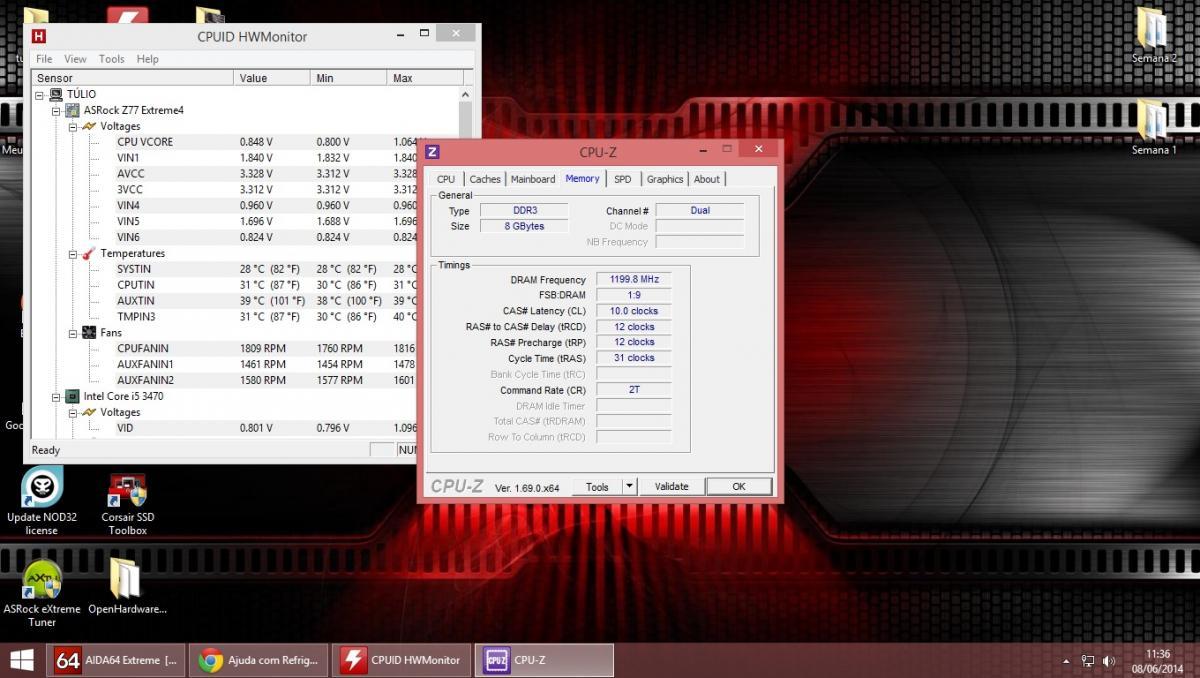Click the Min column header
The width and height of the screenshot is (1200, 678).
point(349,78)
